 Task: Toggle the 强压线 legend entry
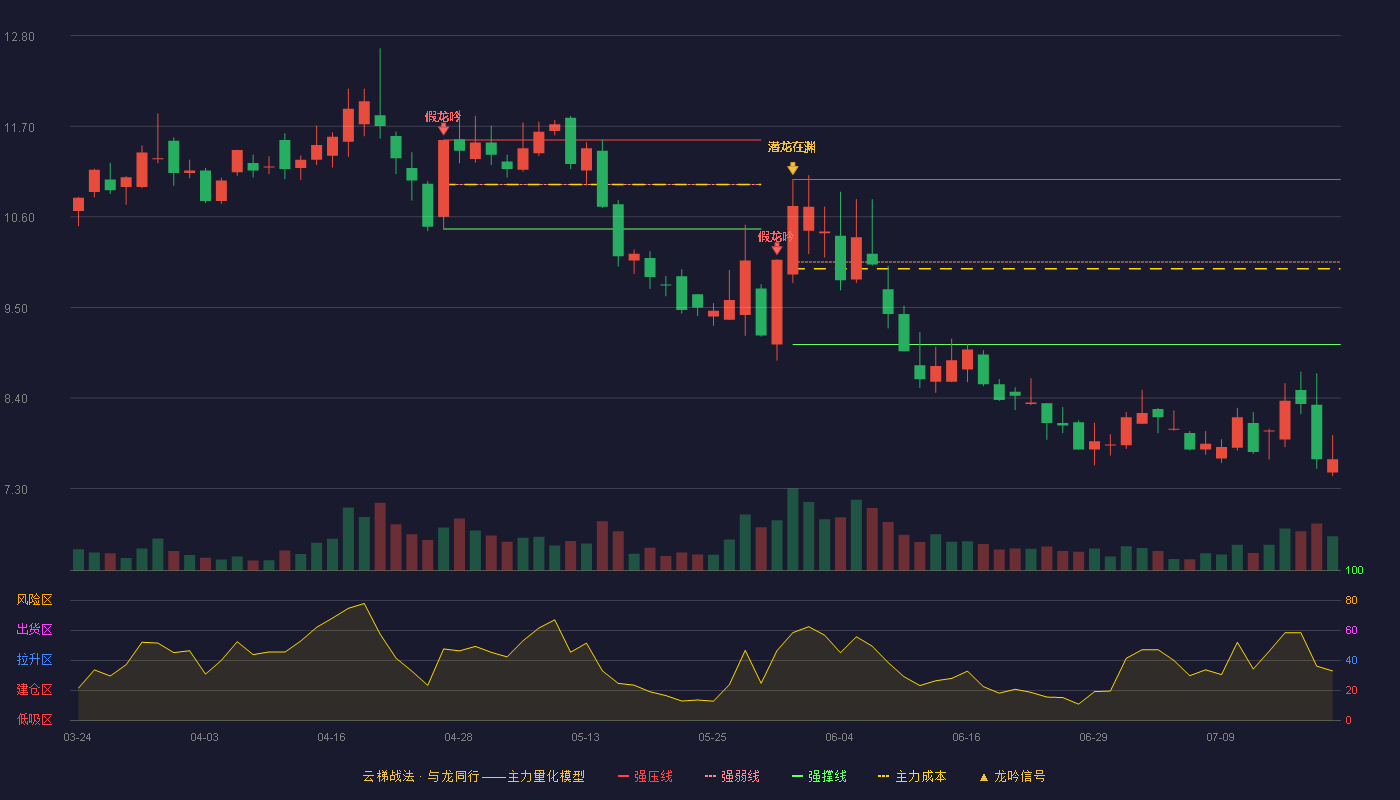pyautogui.click(x=645, y=776)
